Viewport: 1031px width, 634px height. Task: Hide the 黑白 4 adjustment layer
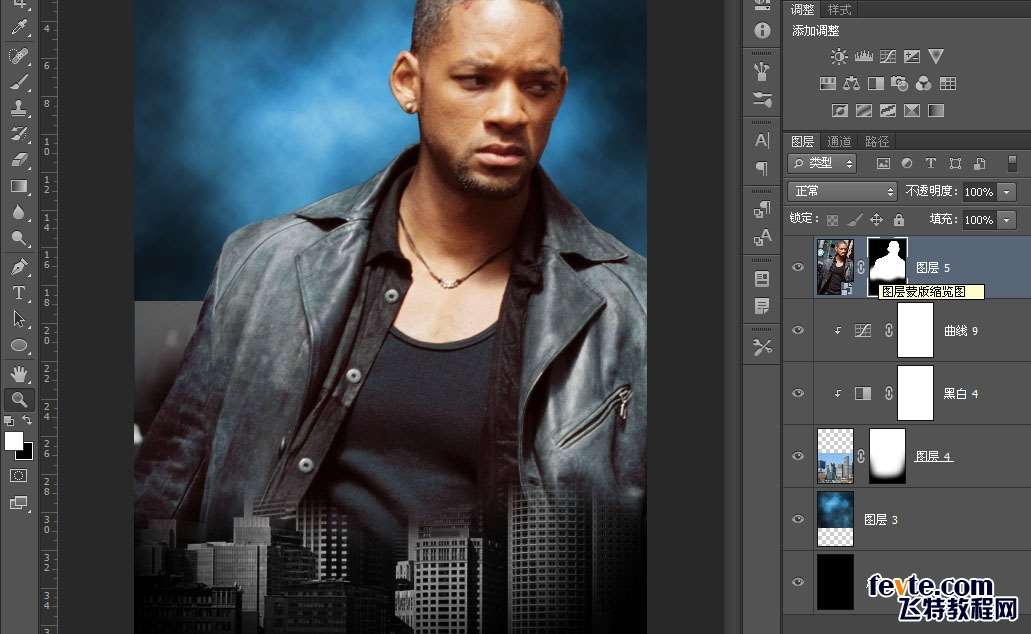coord(798,393)
